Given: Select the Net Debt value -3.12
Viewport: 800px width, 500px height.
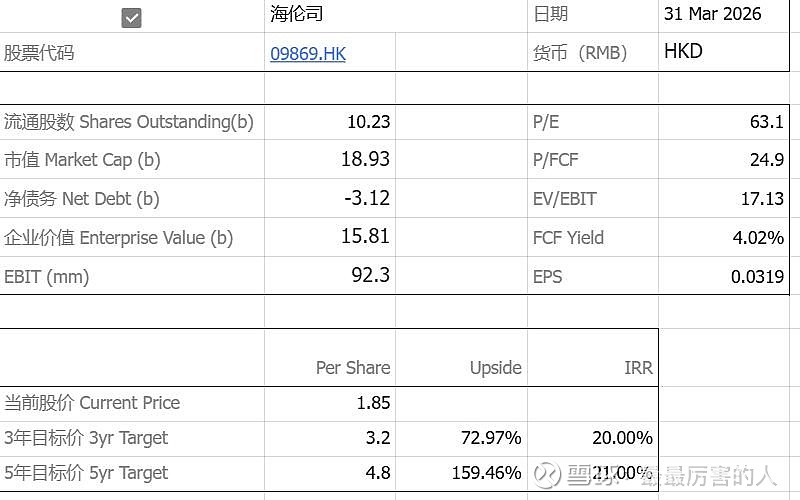Looking at the screenshot, I should coord(366,198).
